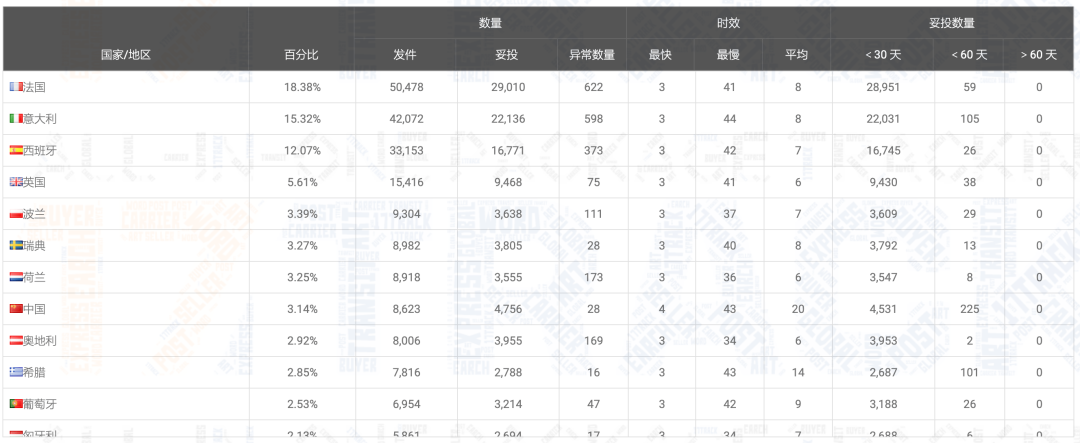Sort by 最快 column header

point(661,55)
